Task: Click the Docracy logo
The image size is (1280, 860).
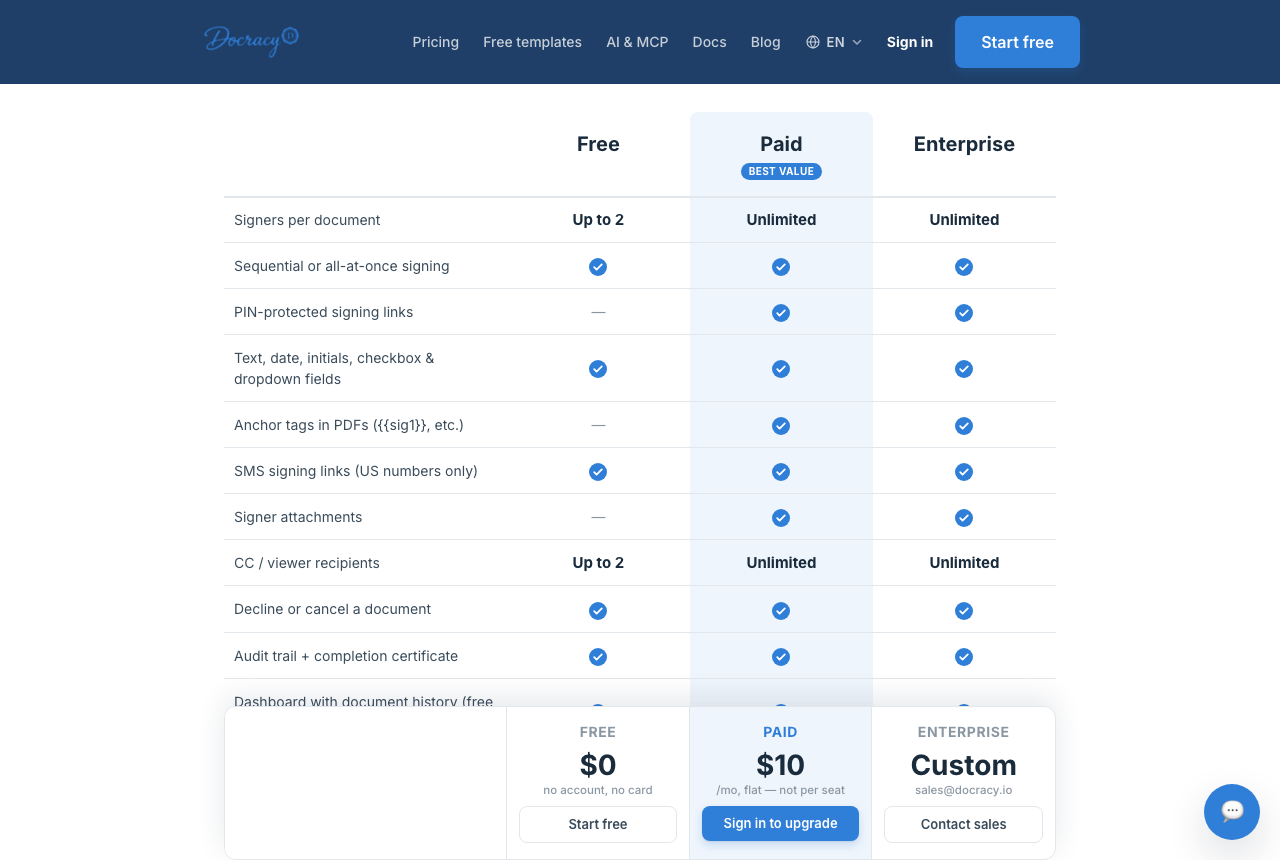Action: [252, 40]
